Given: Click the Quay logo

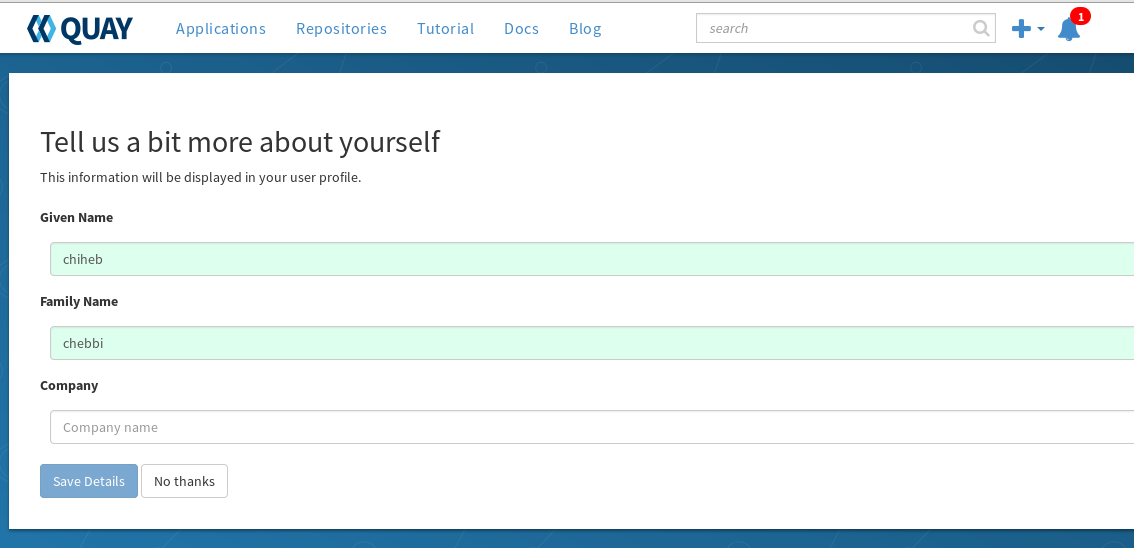Looking at the screenshot, I should 80,29.
